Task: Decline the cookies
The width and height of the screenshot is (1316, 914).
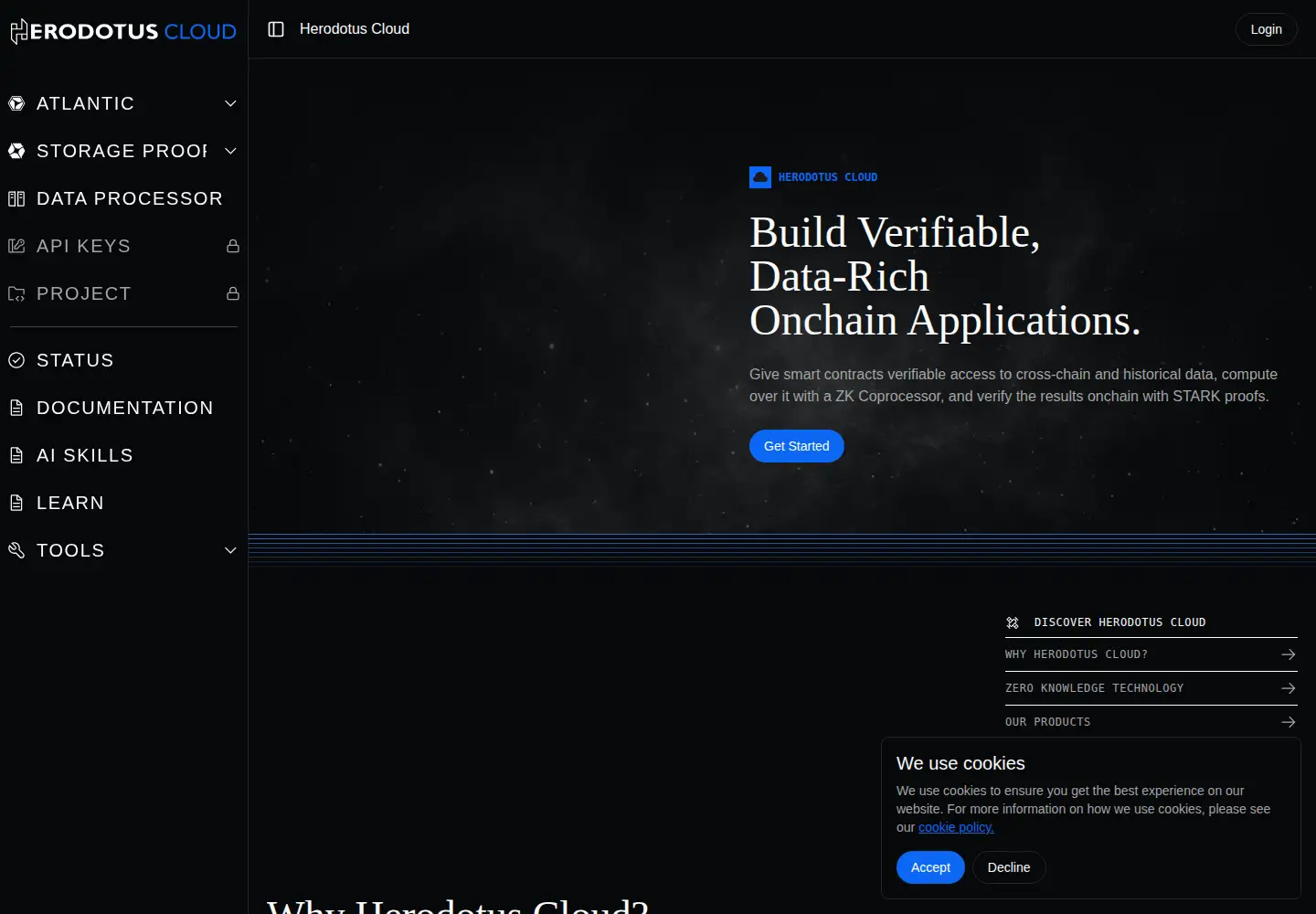Action: [1009, 867]
